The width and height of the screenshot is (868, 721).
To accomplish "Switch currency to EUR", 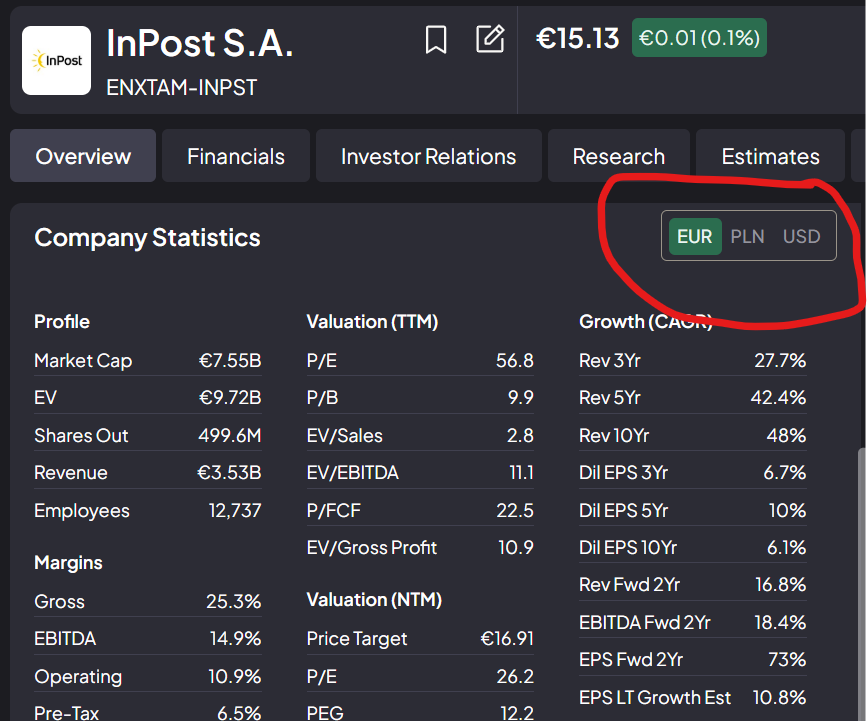I will pyautogui.click(x=695, y=236).
